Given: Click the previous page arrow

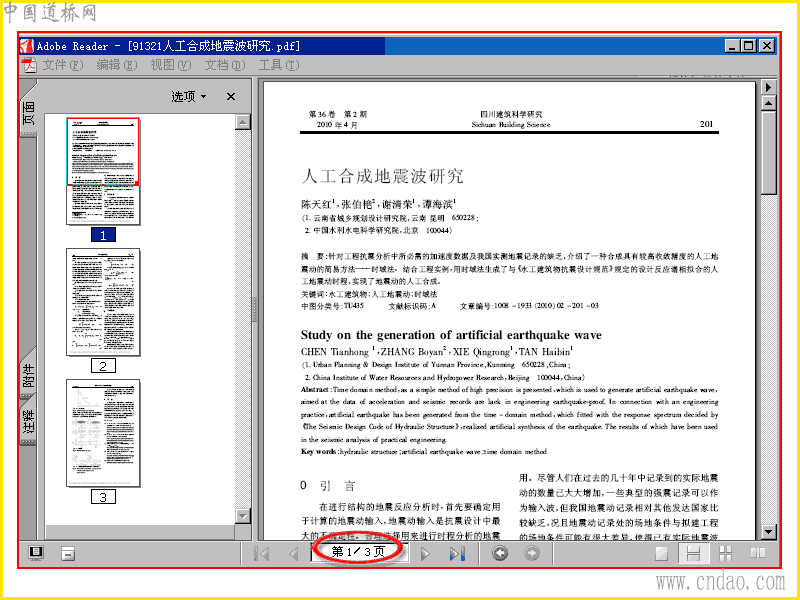Looking at the screenshot, I should pyautogui.click(x=293, y=554).
